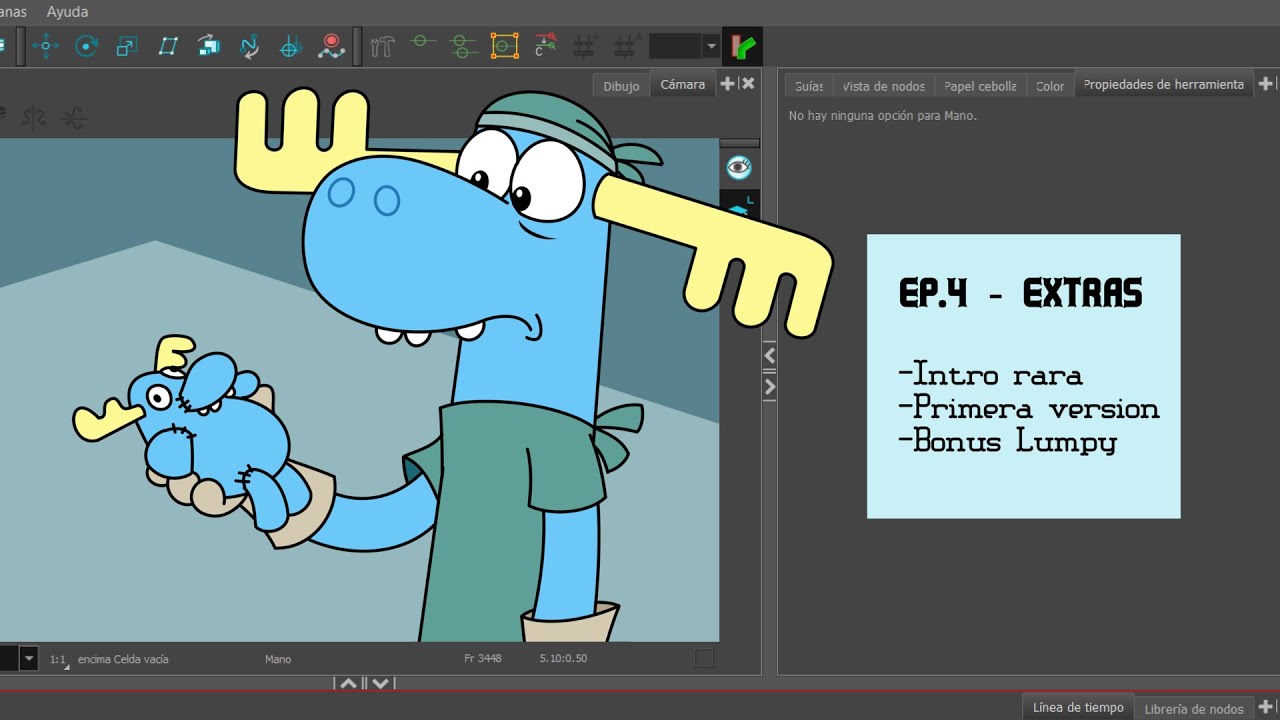Select the Propiedades de herramienta tab

pyautogui.click(x=1164, y=85)
